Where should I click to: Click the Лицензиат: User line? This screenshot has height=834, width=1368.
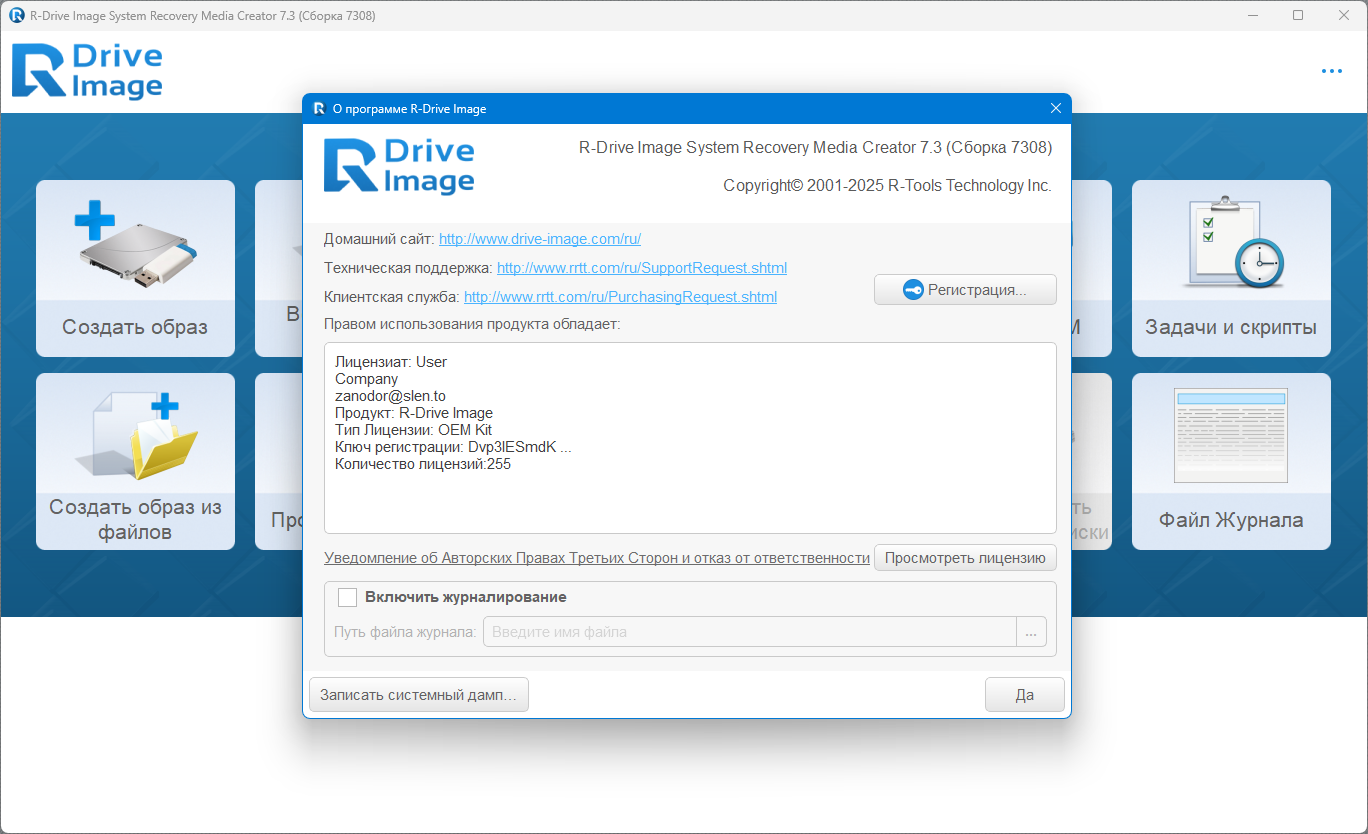[x=391, y=362]
